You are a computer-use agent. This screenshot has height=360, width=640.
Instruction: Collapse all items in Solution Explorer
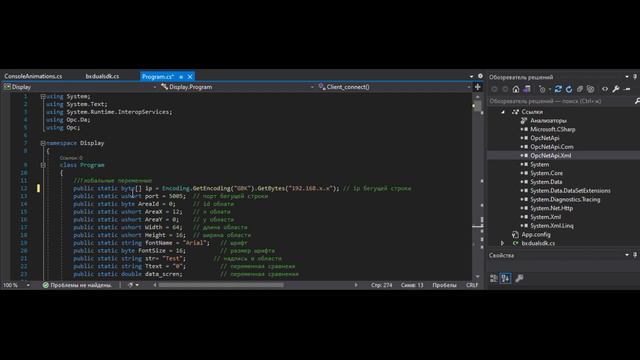[580, 89]
